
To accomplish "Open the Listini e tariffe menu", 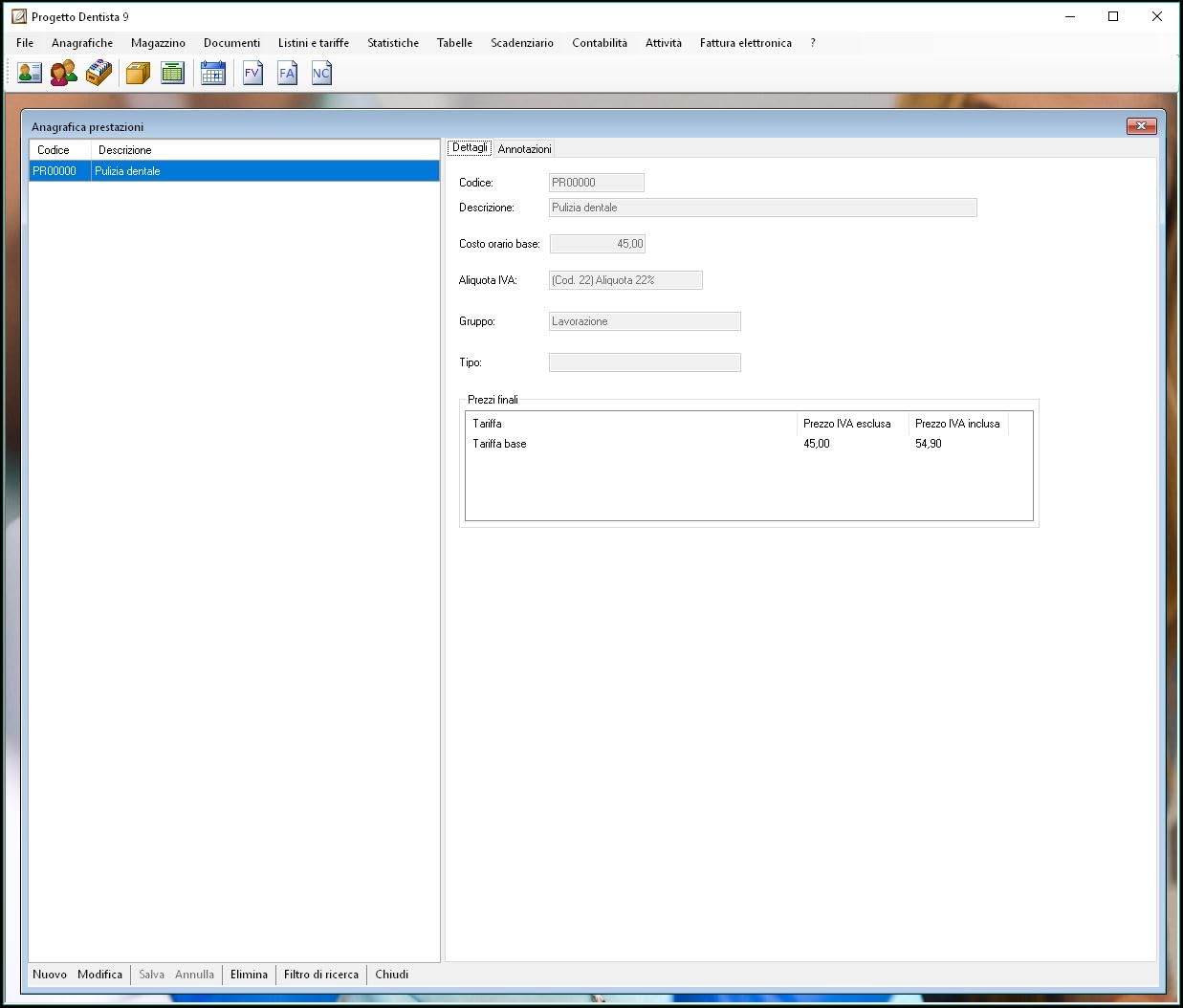I will [314, 43].
